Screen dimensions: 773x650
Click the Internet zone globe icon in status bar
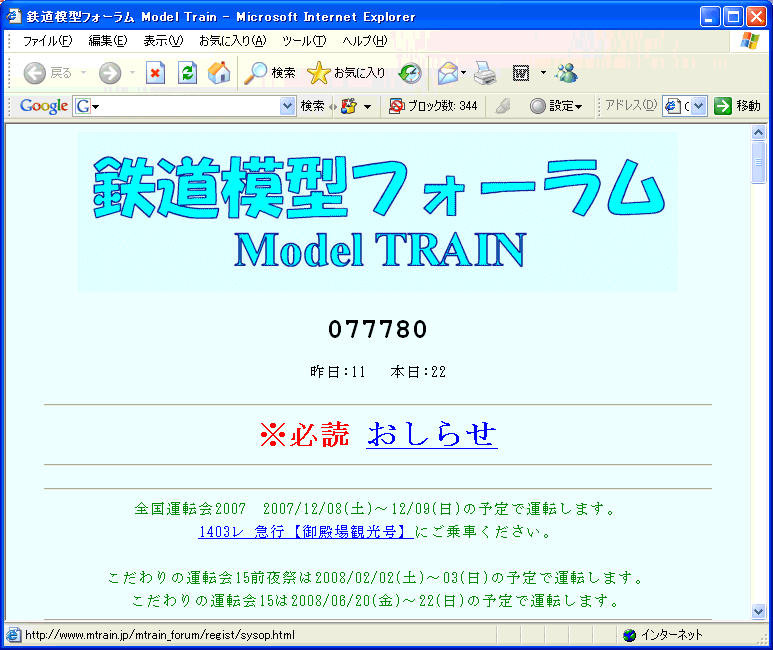point(629,635)
